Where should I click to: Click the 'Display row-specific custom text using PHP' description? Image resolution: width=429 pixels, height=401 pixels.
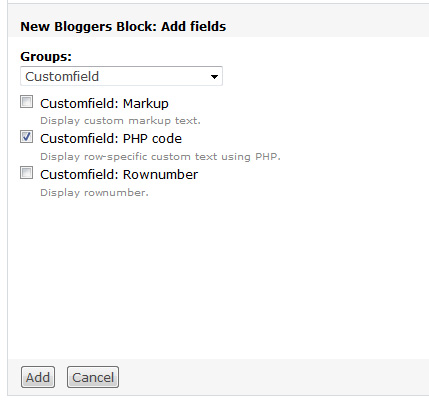click(160, 156)
